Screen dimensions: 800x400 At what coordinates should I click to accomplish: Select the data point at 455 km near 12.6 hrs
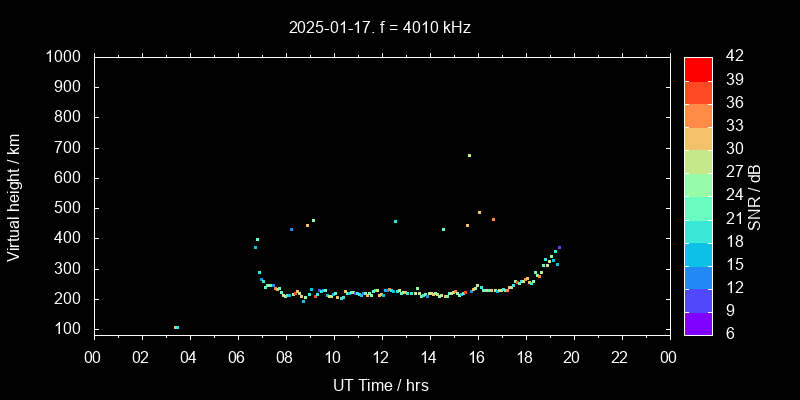(x=395, y=221)
